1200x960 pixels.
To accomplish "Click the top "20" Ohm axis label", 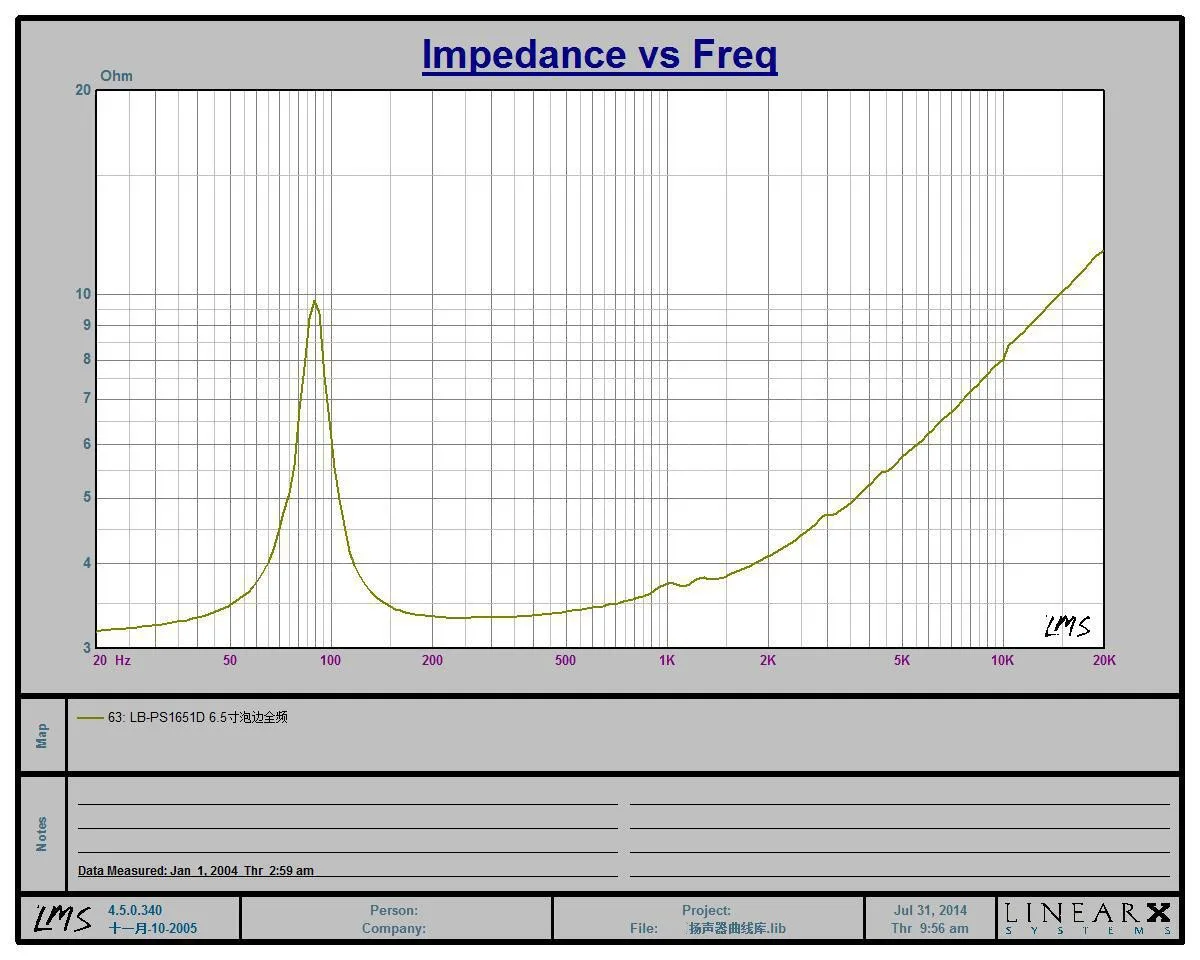I will point(83,90).
